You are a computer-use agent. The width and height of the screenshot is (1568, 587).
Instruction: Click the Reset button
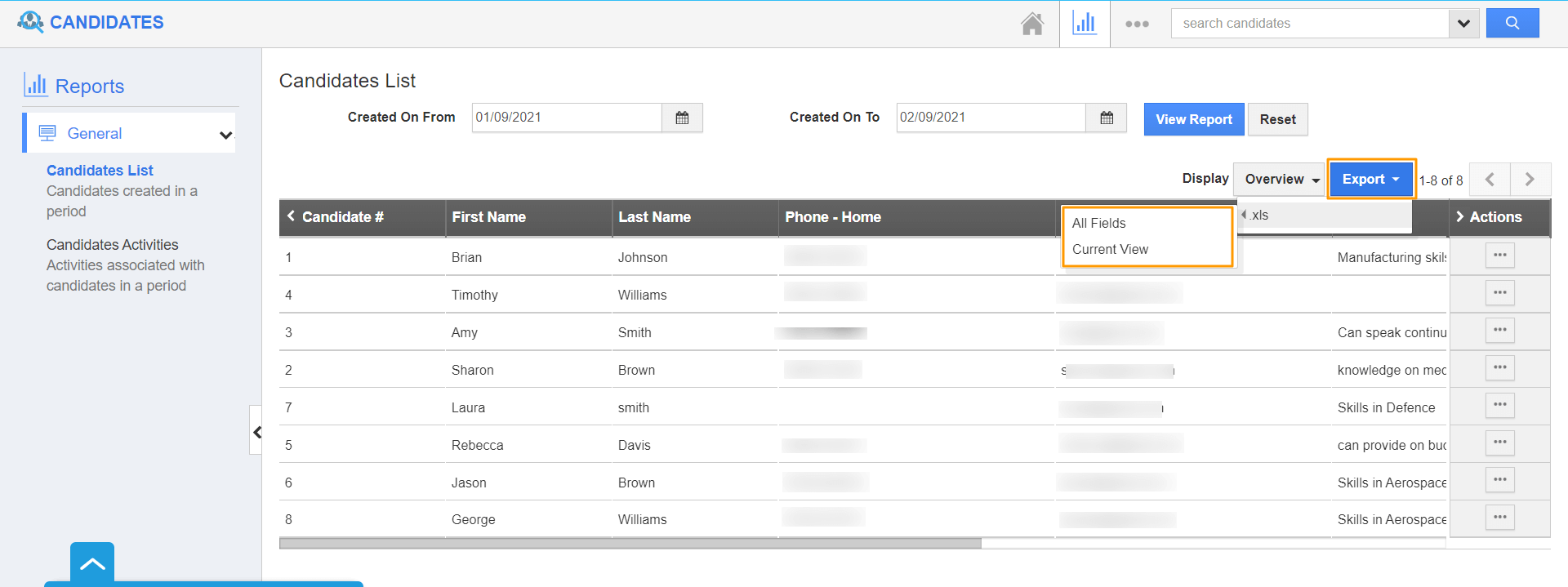pyautogui.click(x=1277, y=119)
